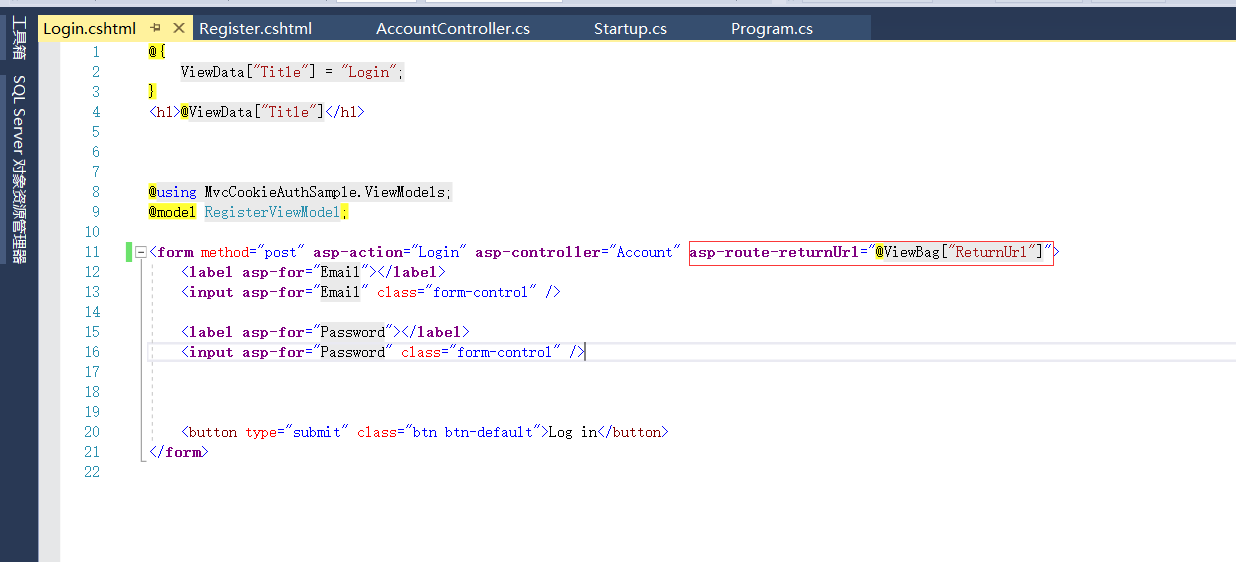Viewport: 1236px width, 562px height.
Task: Click "Log in" button text on line 20
Action: [x=572, y=432]
